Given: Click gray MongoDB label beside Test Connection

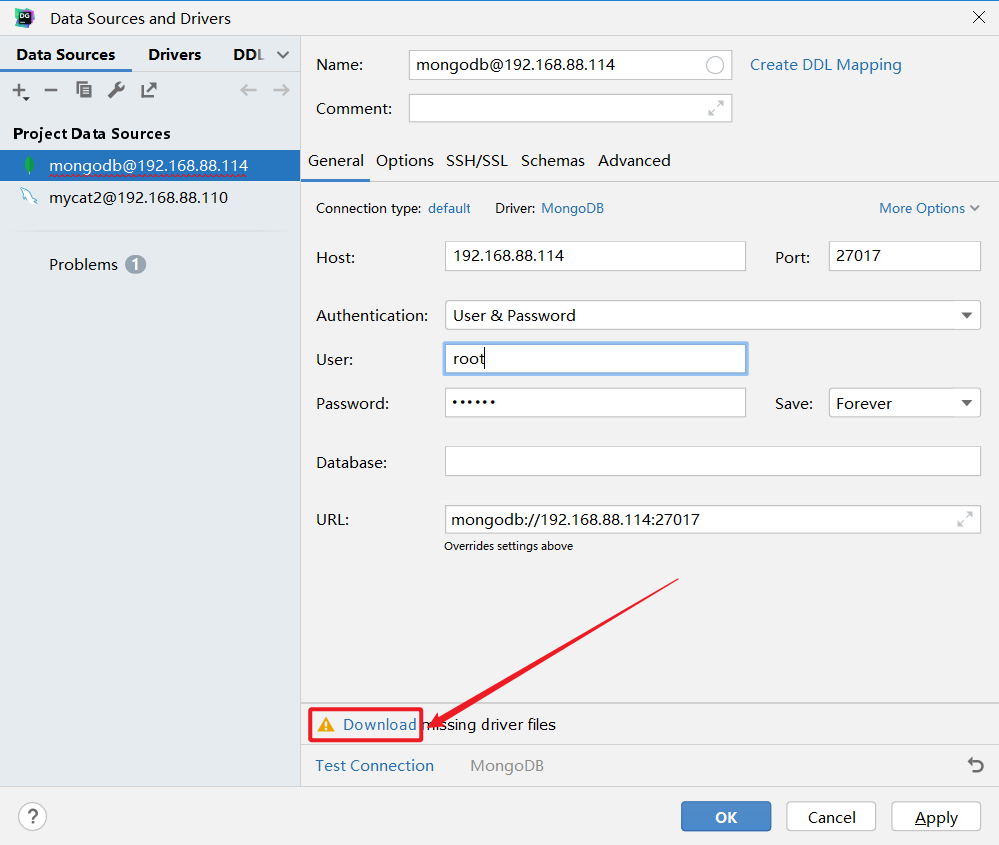Looking at the screenshot, I should [507, 765].
